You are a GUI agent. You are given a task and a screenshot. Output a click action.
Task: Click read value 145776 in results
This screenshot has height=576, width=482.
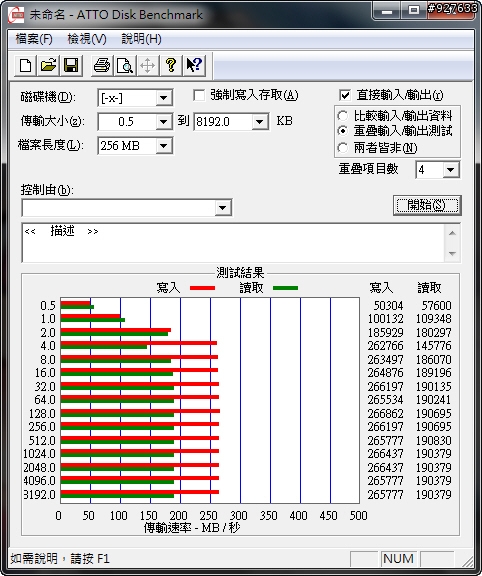pos(434,346)
